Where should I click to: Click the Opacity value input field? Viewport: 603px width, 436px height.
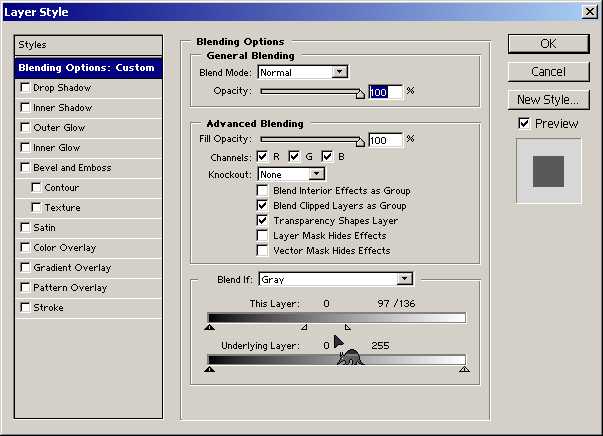click(385, 92)
